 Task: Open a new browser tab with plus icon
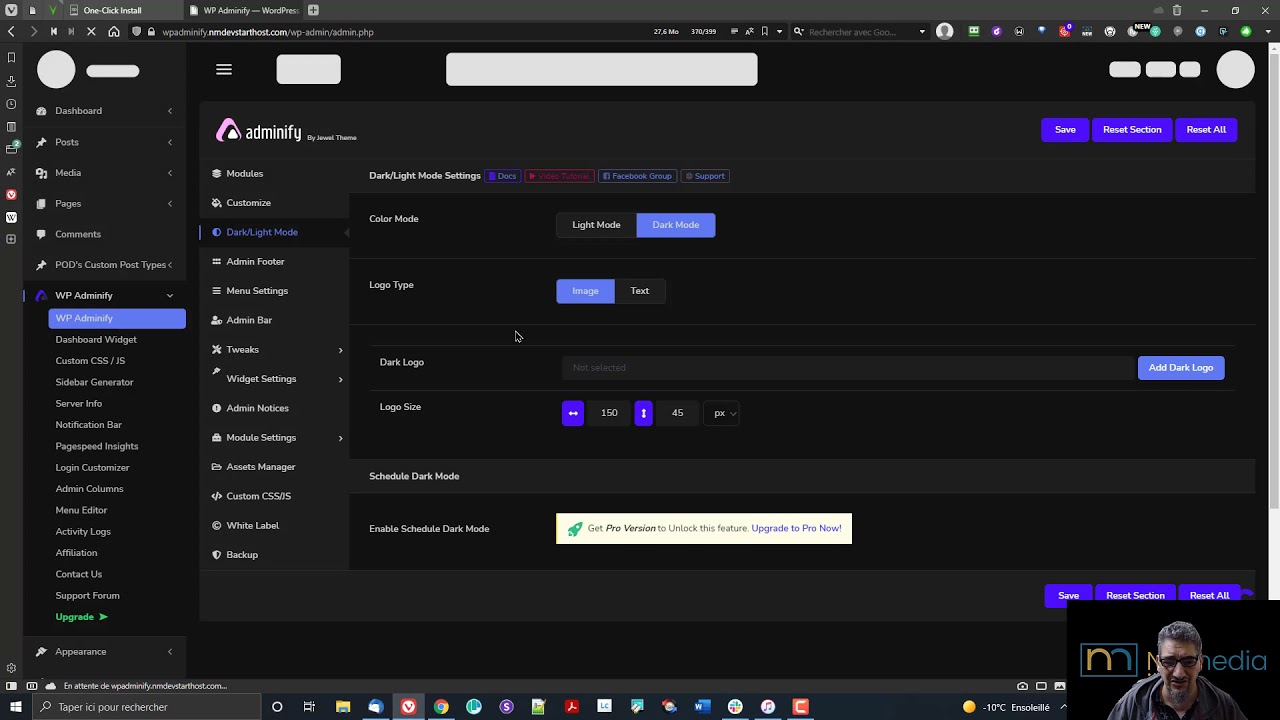tap(313, 10)
